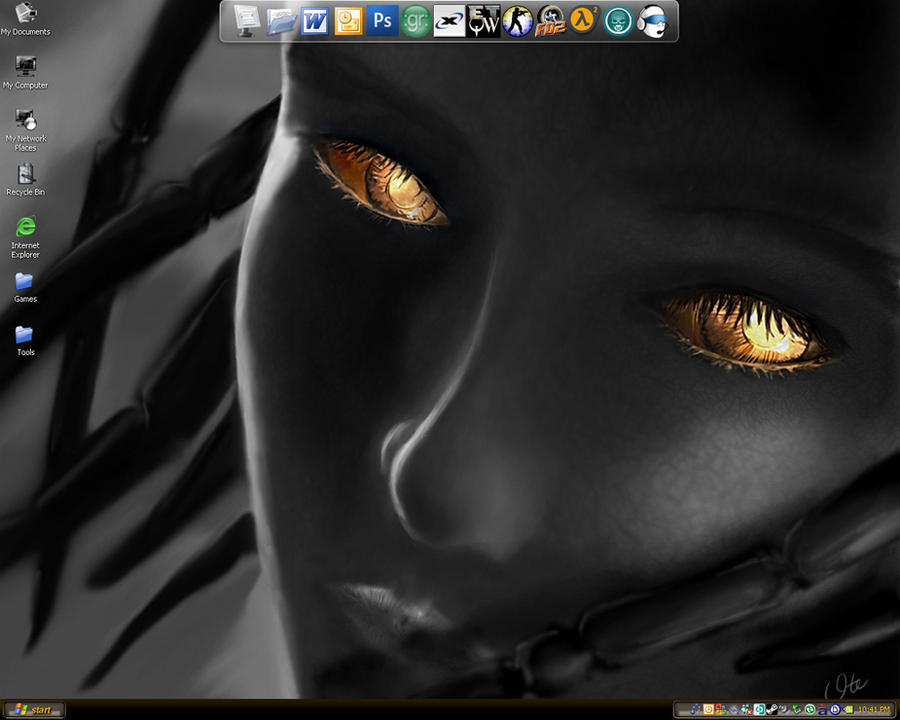Image resolution: width=900 pixels, height=720 pixels.
Task: Click the green circular arrows tray icon
Action: 809,710
